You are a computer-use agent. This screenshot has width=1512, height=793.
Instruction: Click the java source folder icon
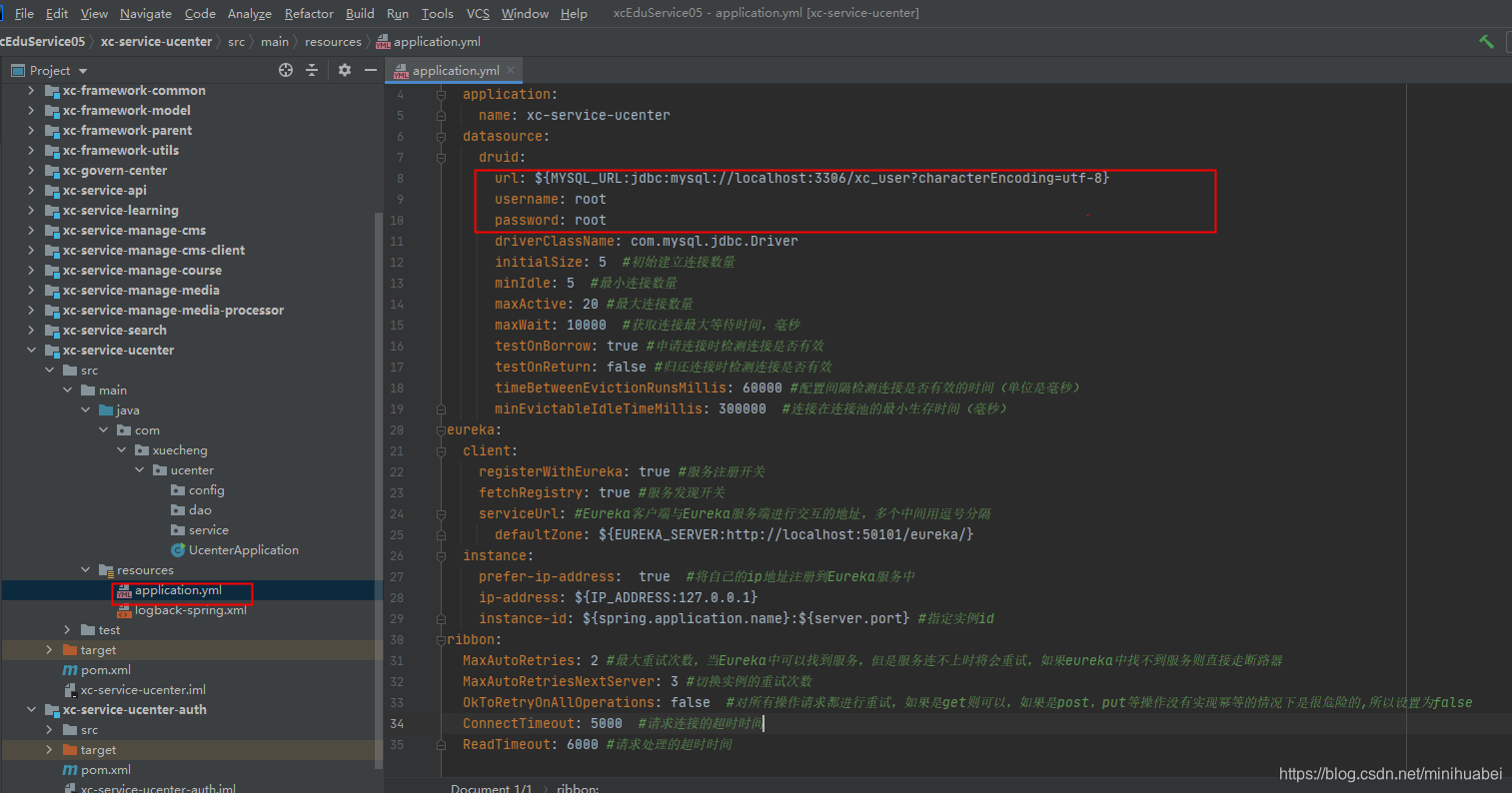[x=106, y=410]
